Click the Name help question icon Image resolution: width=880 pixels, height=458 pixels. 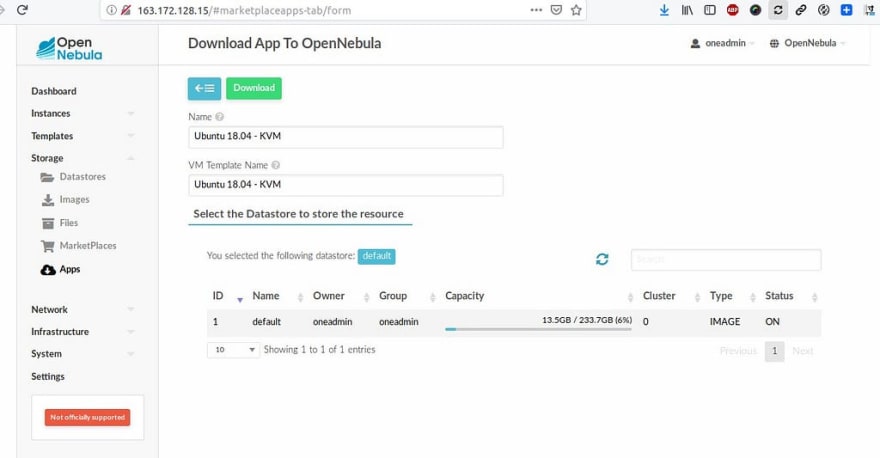(x=219, y=117)
